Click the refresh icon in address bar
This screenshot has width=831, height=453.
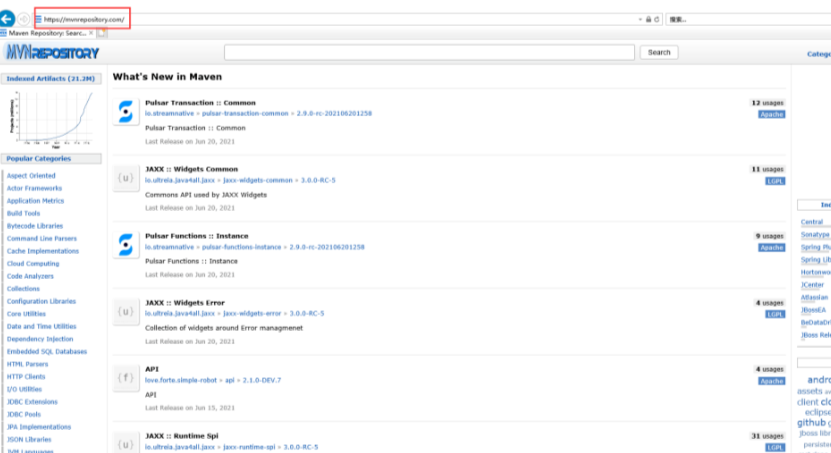[657, 19]
